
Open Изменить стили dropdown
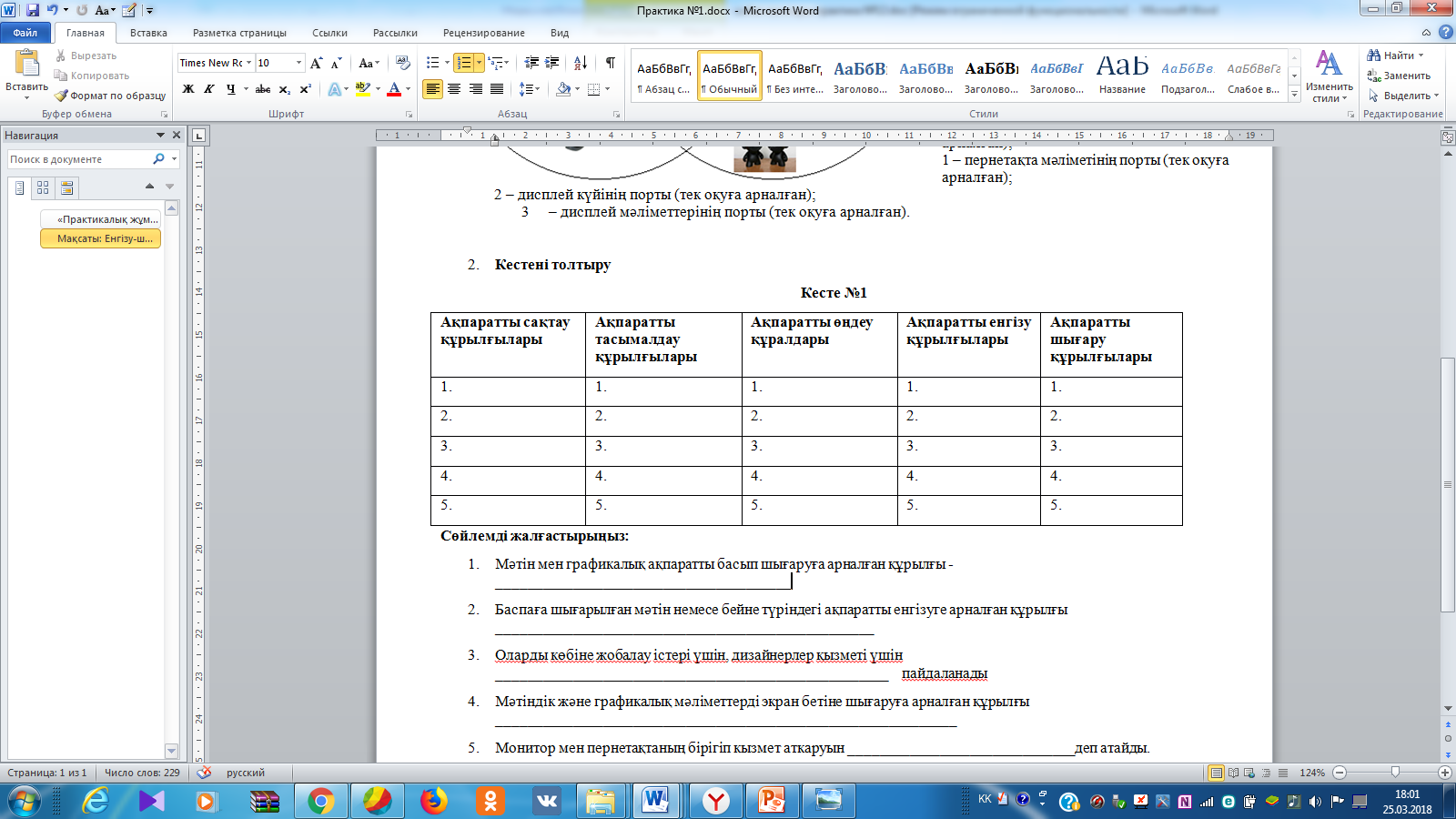pos(1329,76)
